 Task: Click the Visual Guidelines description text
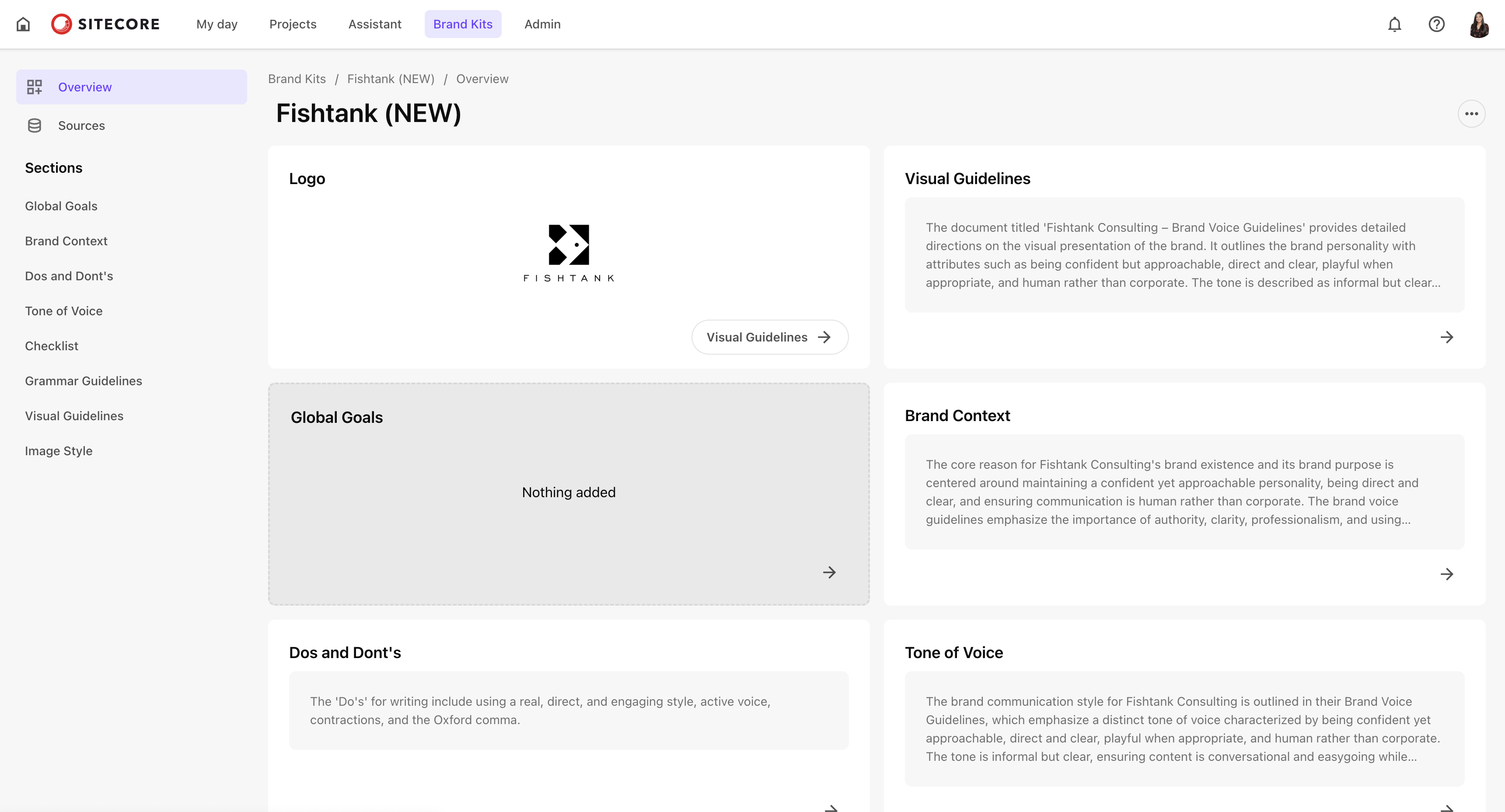pos(1184,254)
